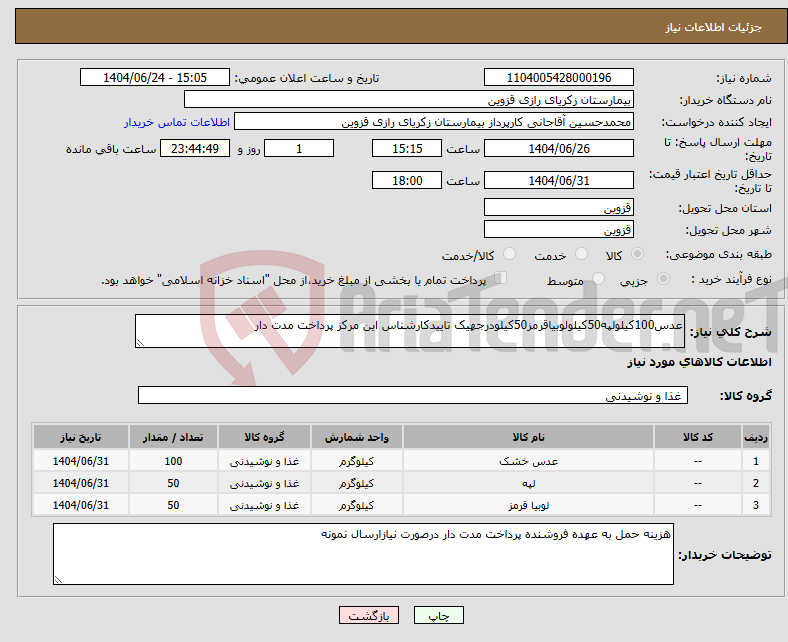Select the جزیی purchase type radio

[x=663, y=279]
